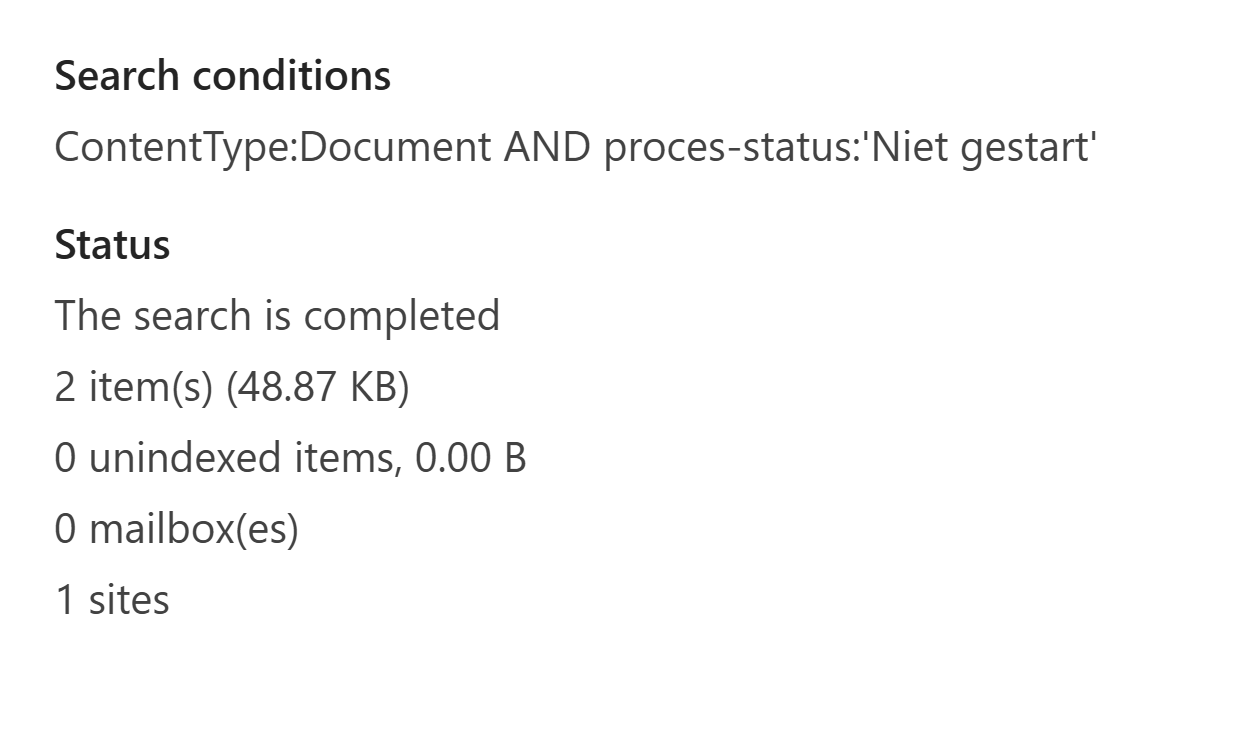The image size is (1243, 735).
Task: Click the word sites
Action: tap(129, 600)
